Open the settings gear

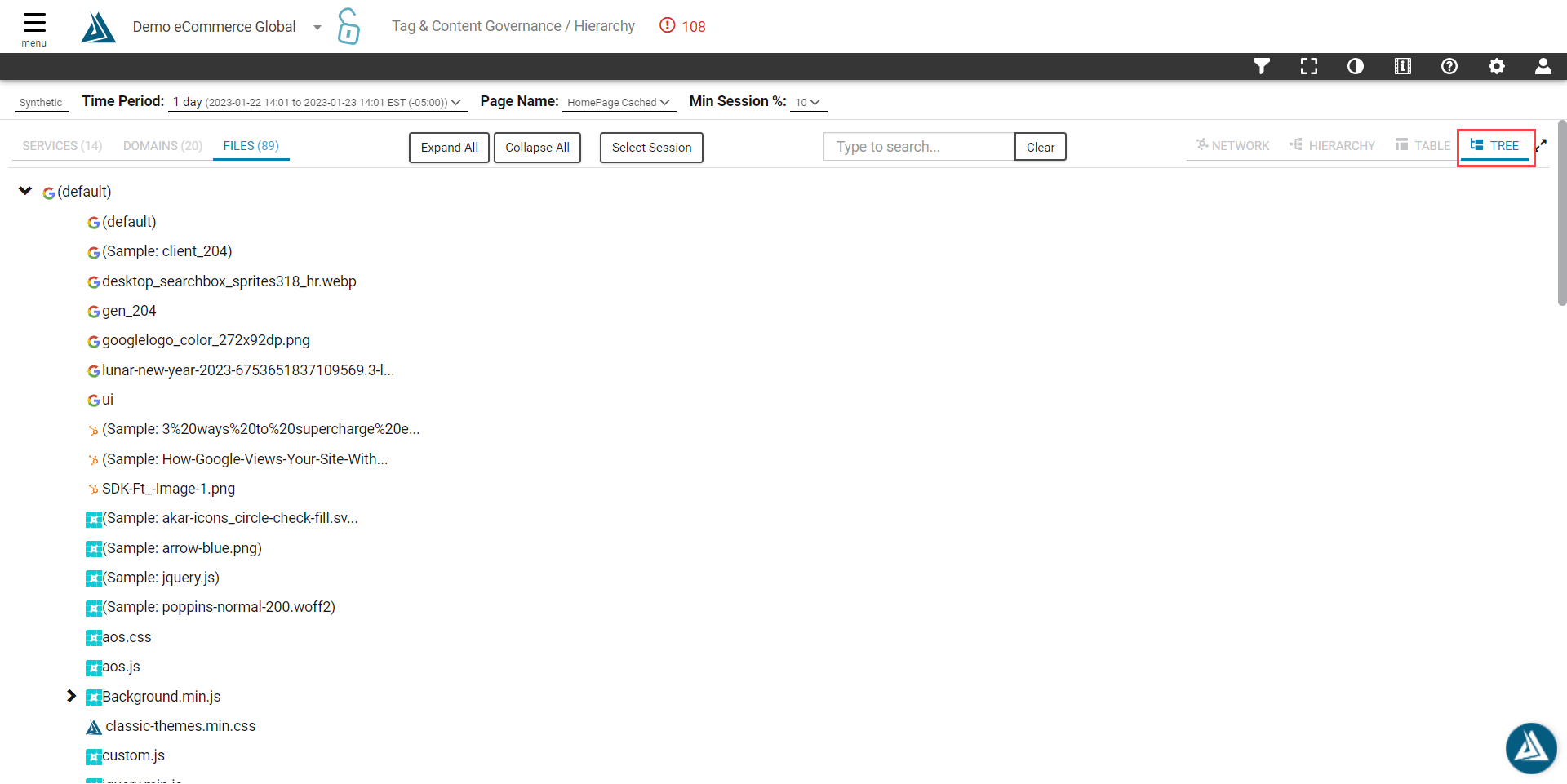tap(1497, 66)
